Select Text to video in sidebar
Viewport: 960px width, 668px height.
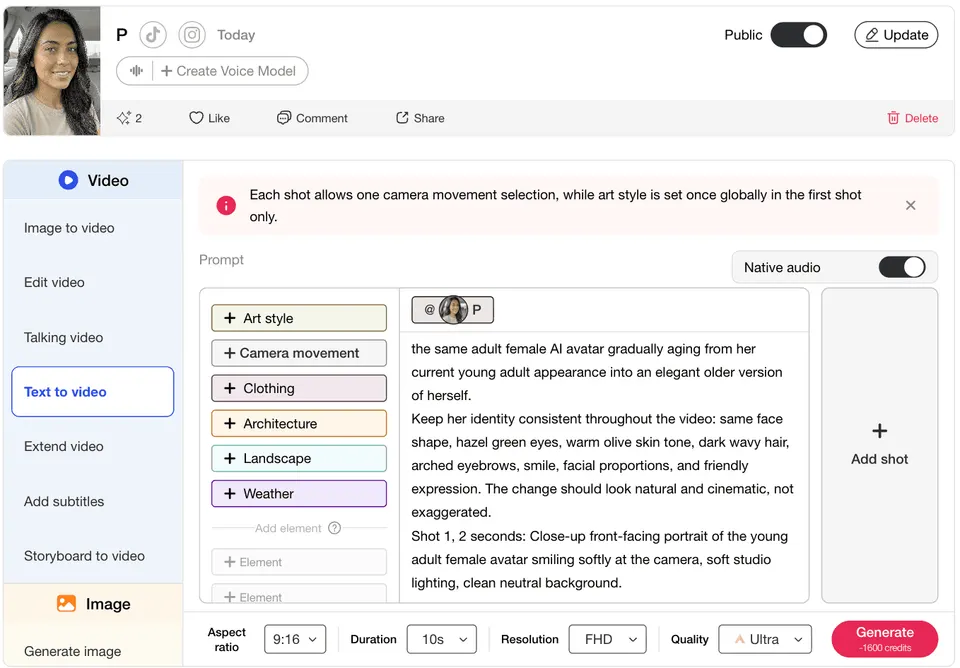[x=92, y=392]
